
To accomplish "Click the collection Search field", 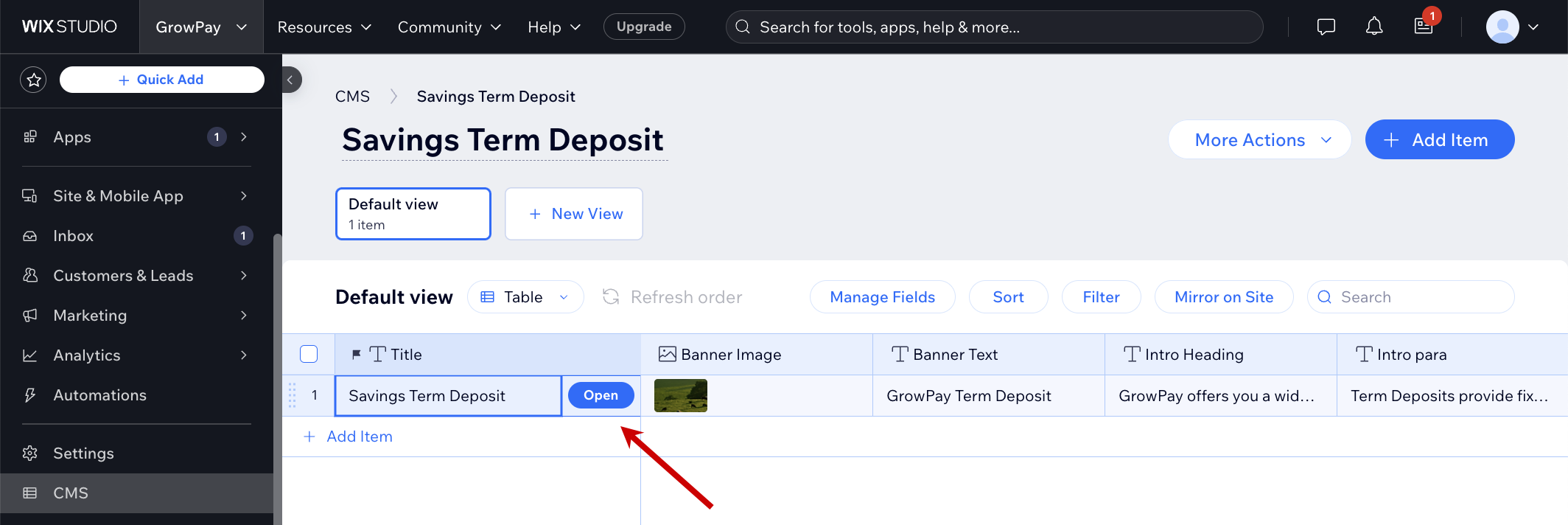I will coord(1410,296).
